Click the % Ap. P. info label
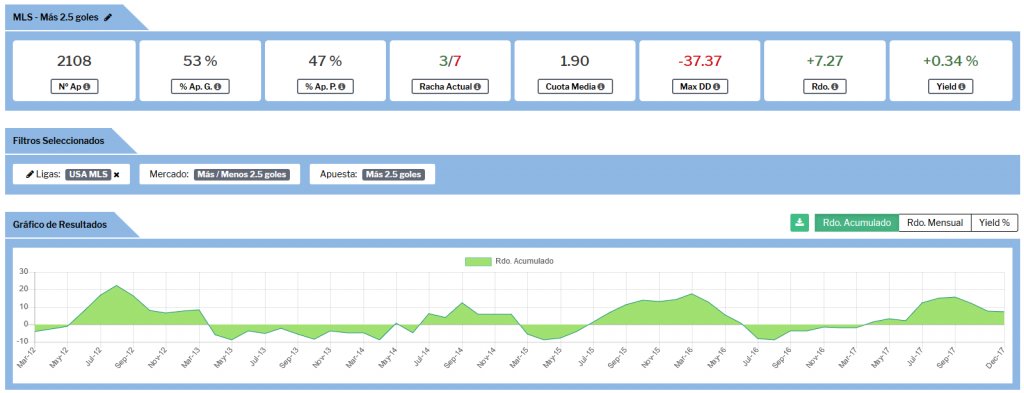This screenshot has height=393, width=1024. pos(325,87)
